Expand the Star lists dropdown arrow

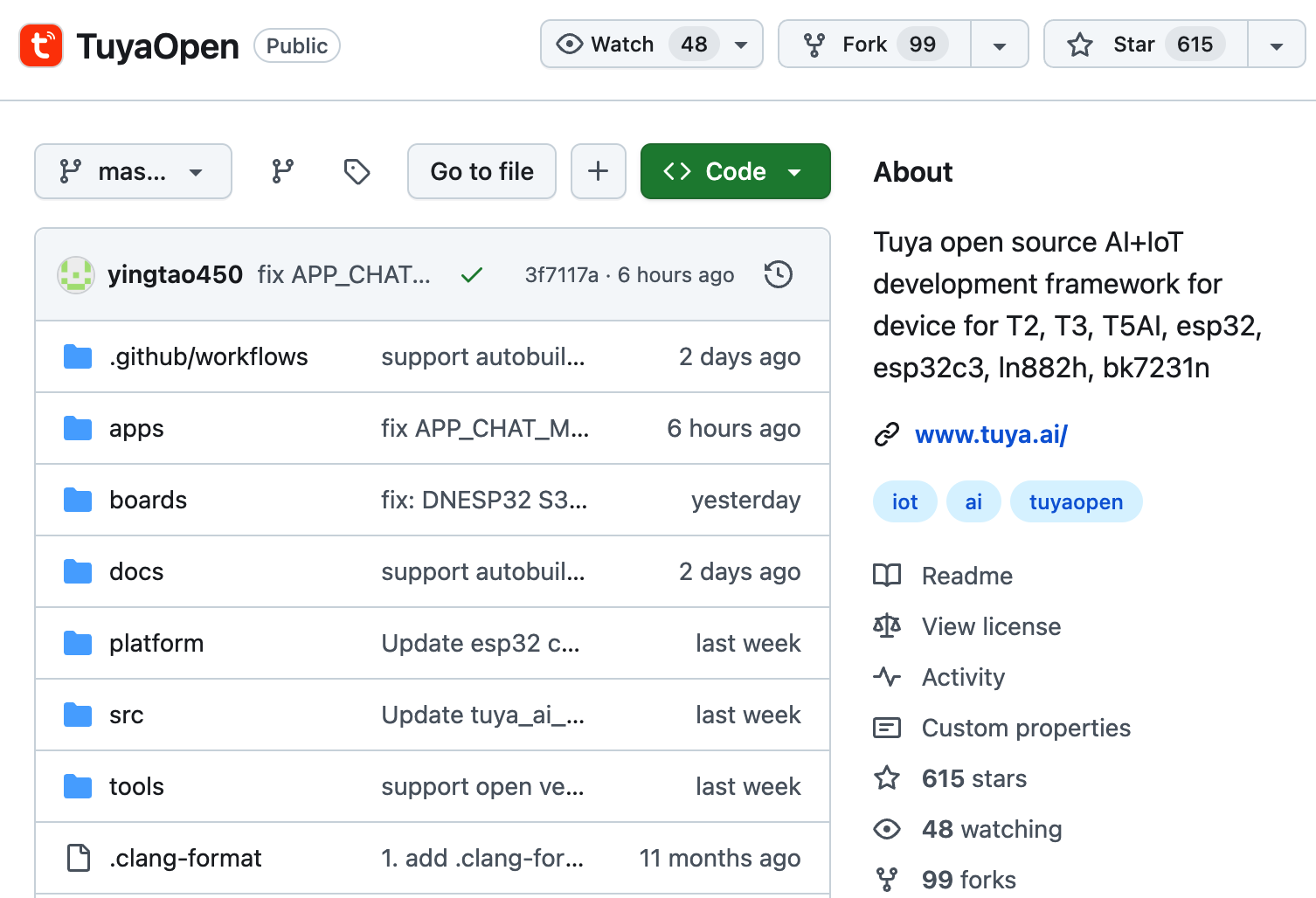pyautogui.click(x=1276, y=45)
